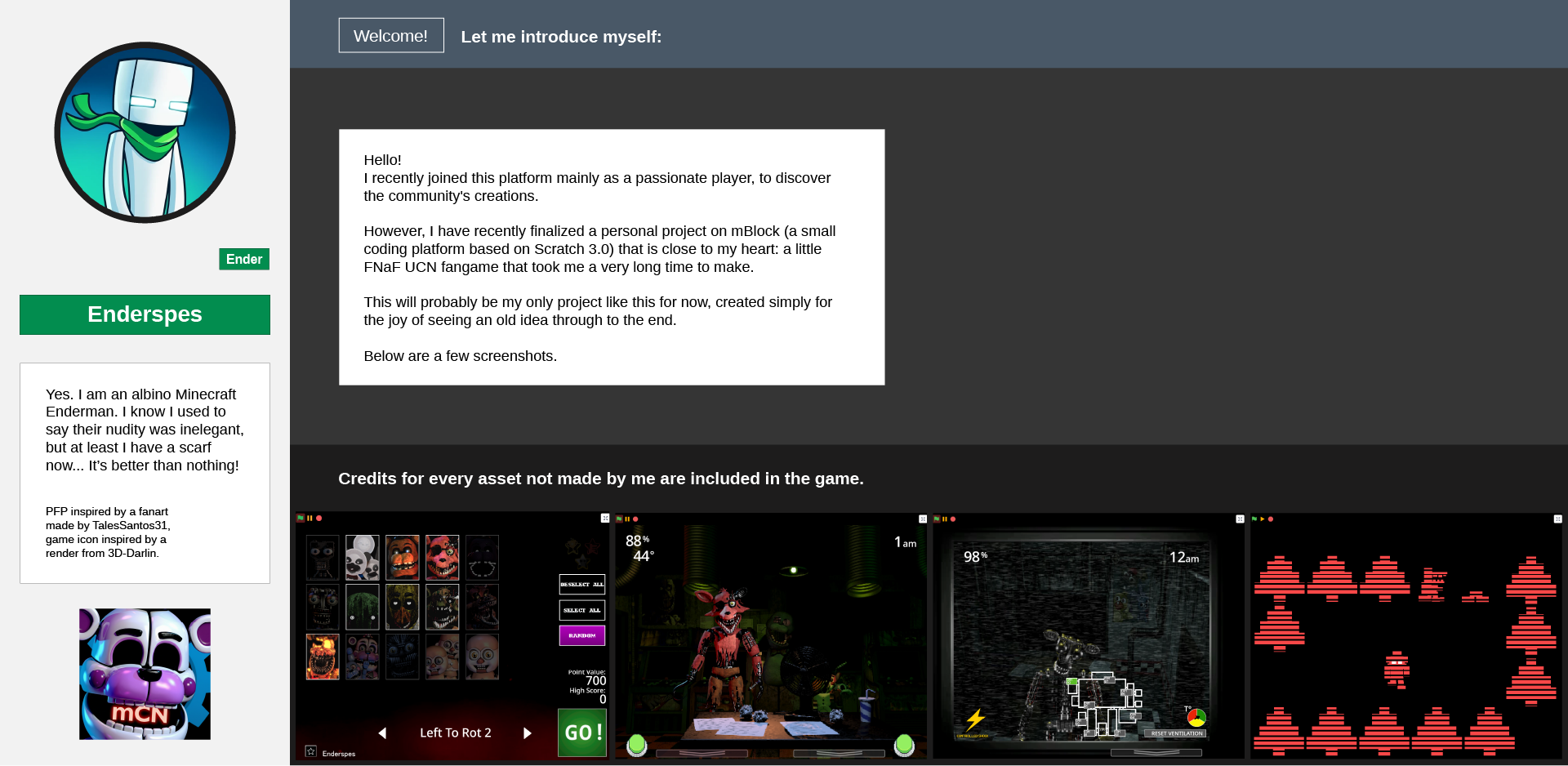This screenshot has height=766, width=1568.
Task: Click the green flag in the red pixel minigame screenshot
Action: tap(1254, 519)
